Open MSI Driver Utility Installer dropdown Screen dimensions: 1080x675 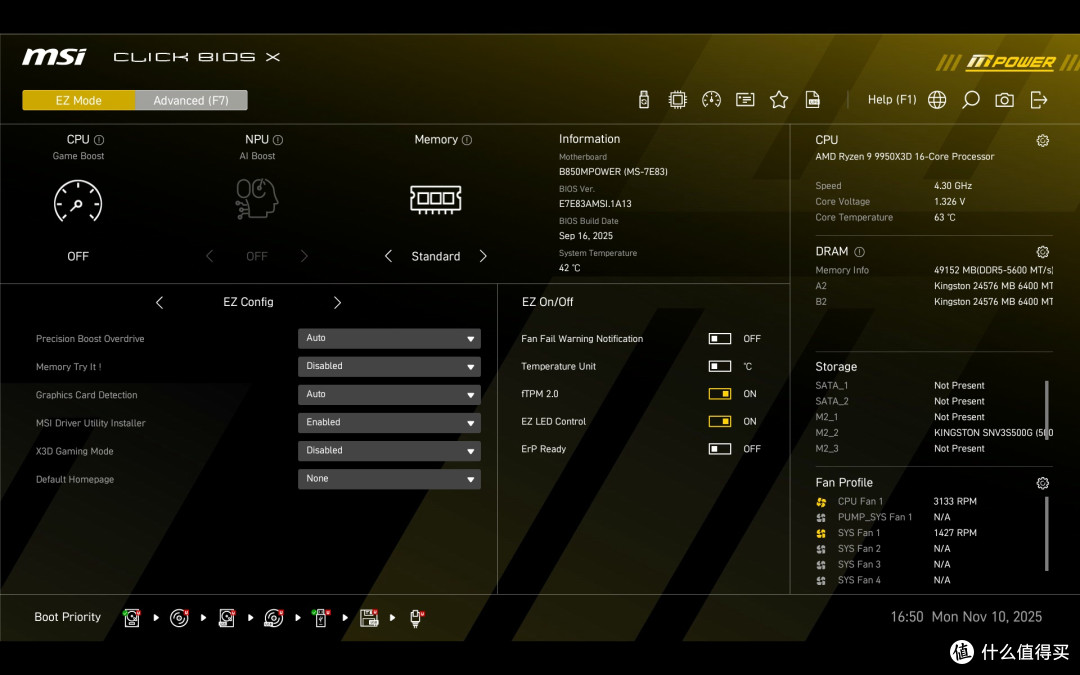click(389, 422)
